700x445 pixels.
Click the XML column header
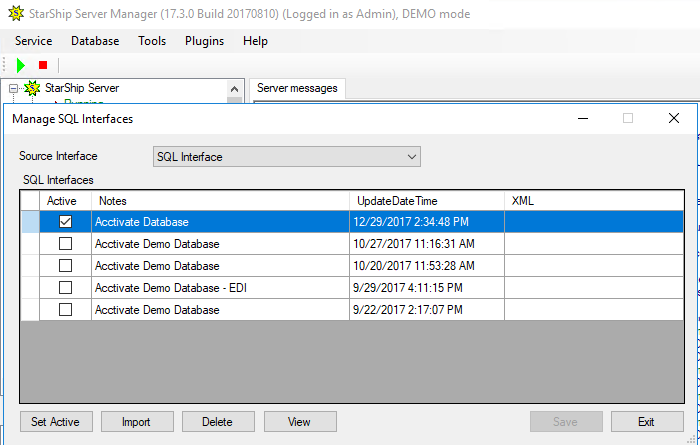(x=594, y=201)
